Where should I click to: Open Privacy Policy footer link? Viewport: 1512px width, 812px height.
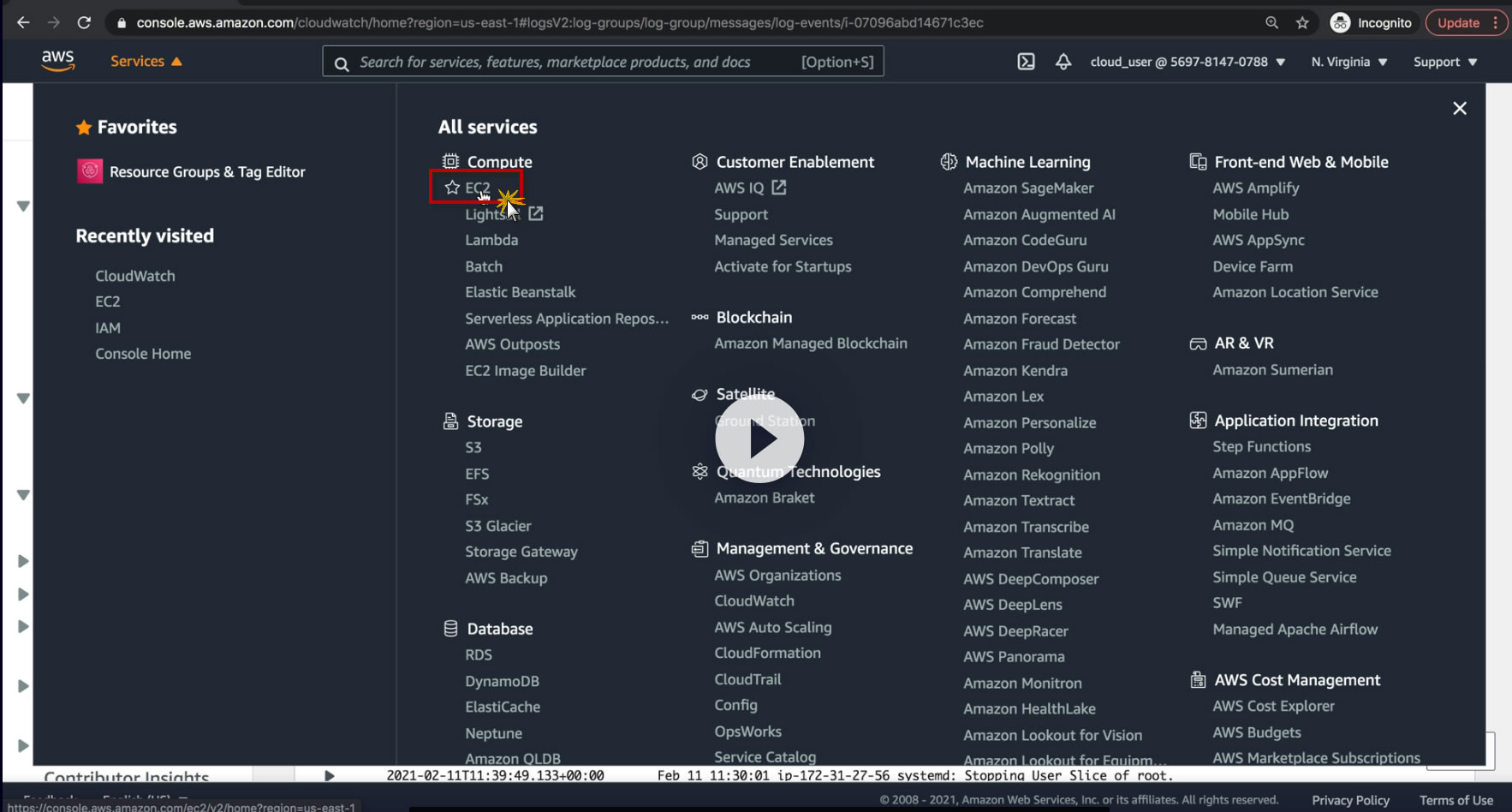(x=1350, y=800)
